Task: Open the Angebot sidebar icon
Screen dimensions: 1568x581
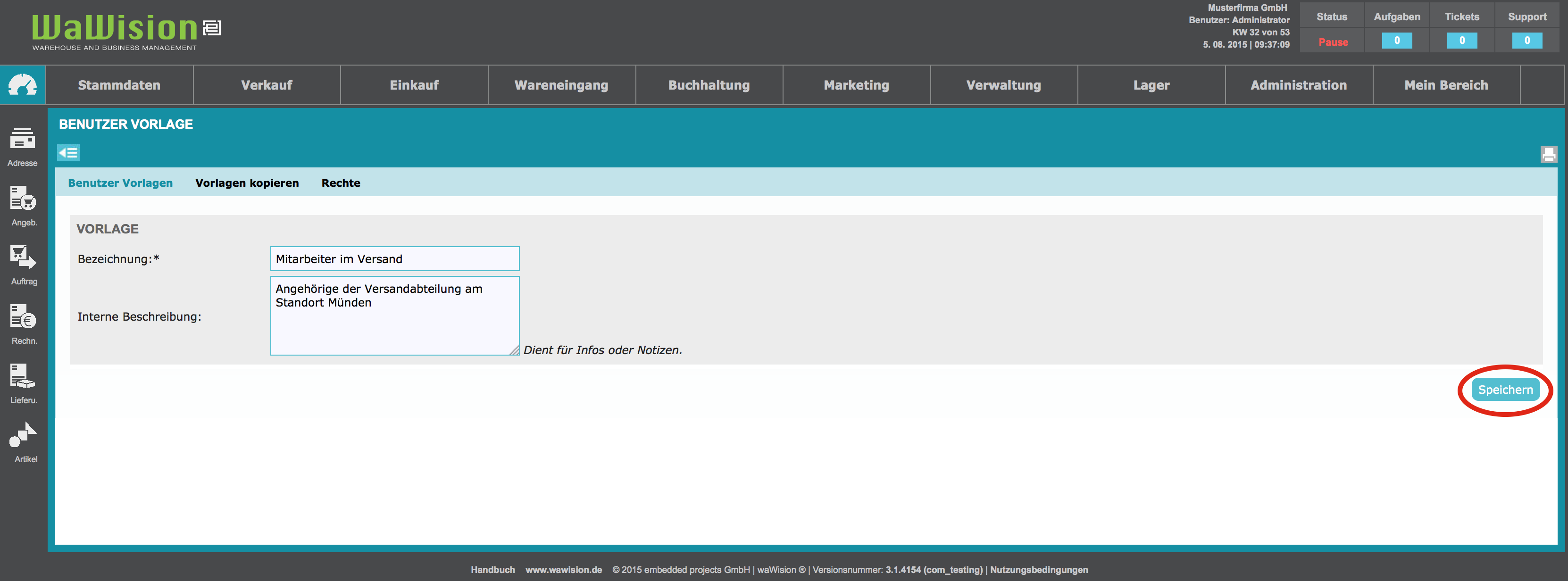Action: pyautogui.click(x=23, y=199)
